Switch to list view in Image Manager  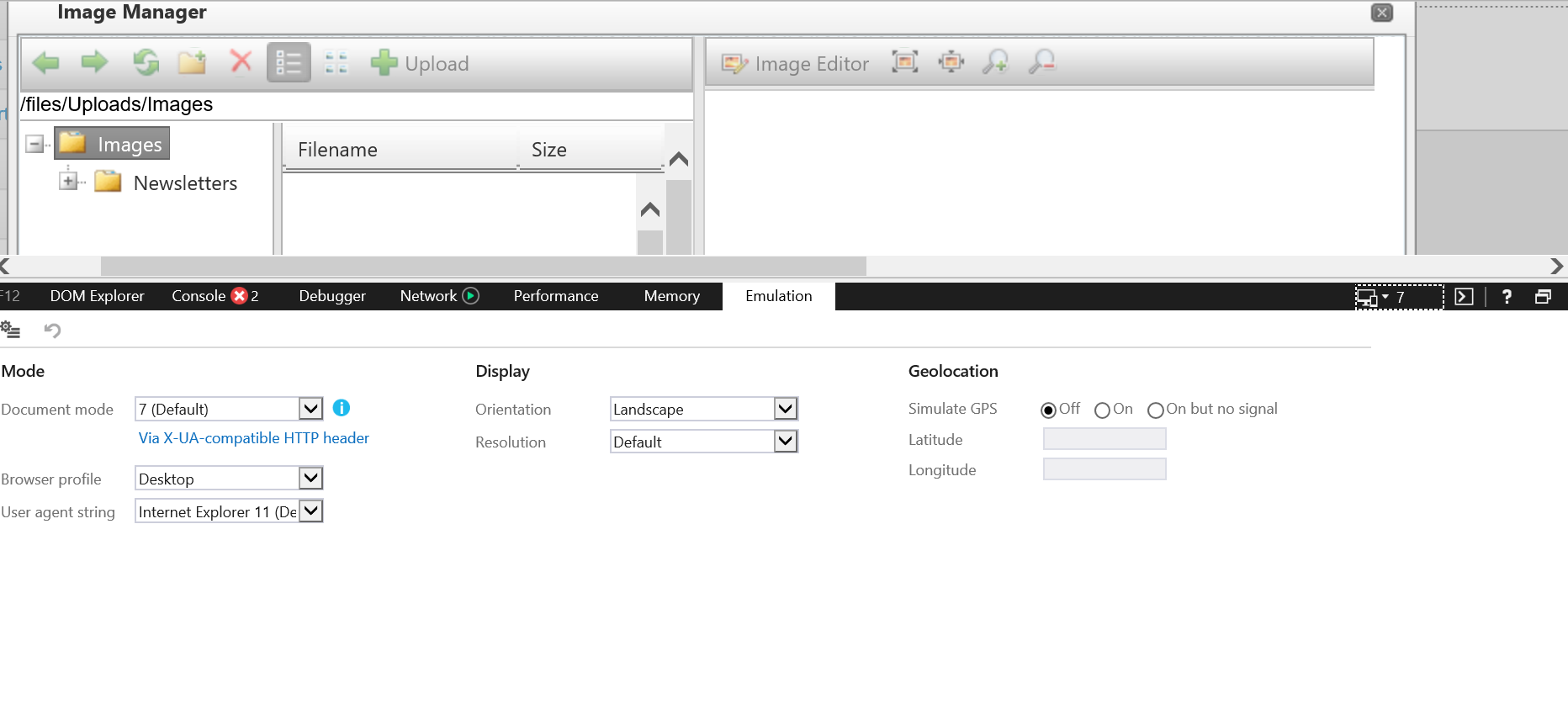289,62
